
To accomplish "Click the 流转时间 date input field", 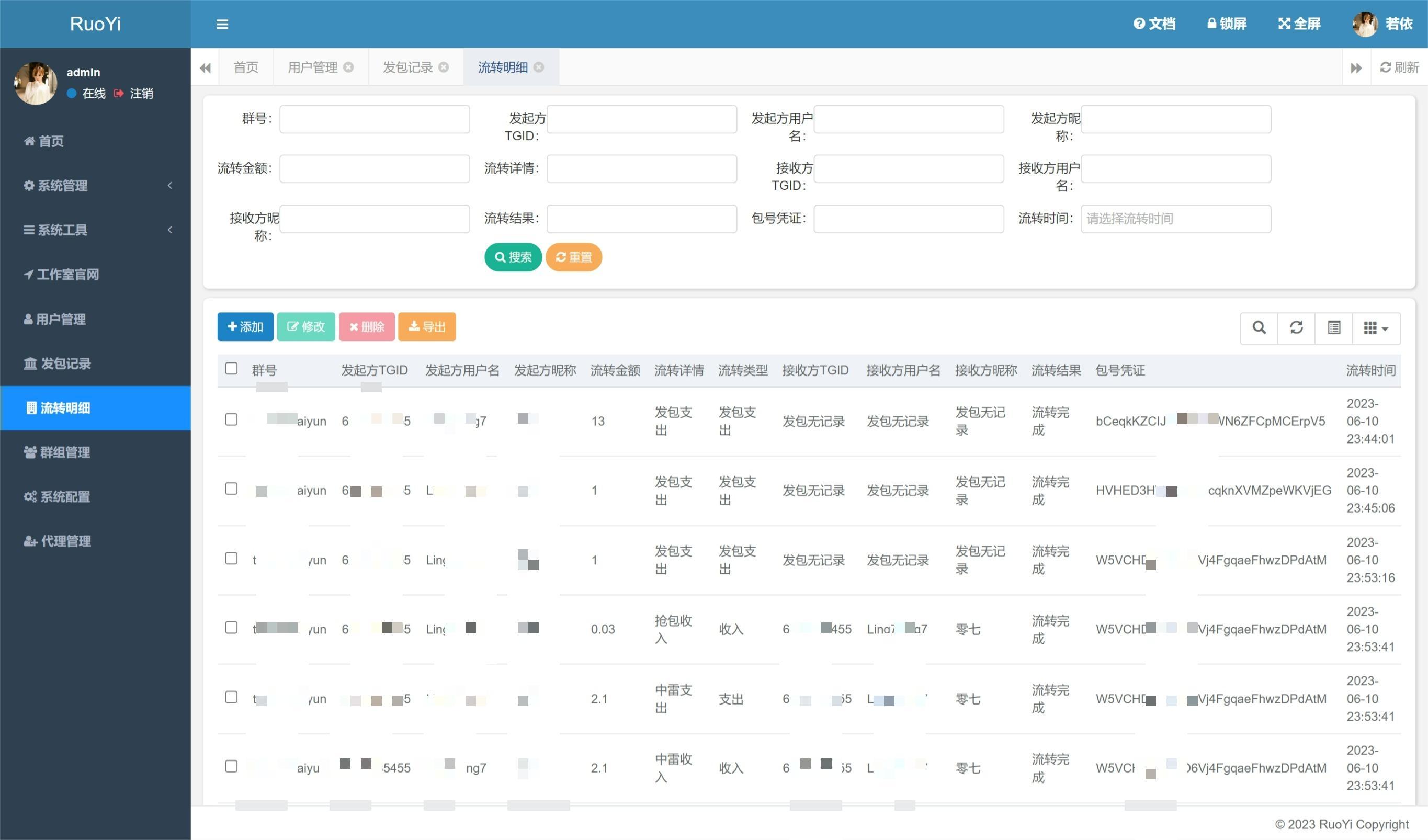I will (1175, 219).
